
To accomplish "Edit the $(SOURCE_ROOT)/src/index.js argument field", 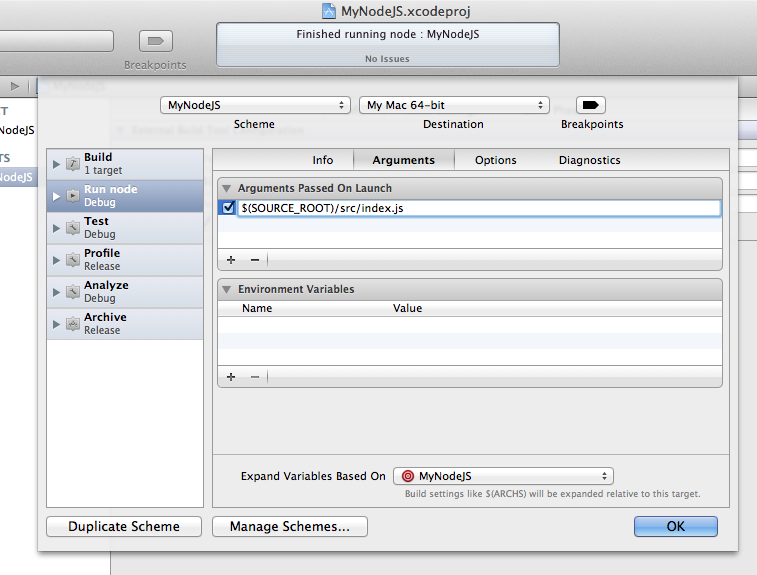I will pos(479,208).
